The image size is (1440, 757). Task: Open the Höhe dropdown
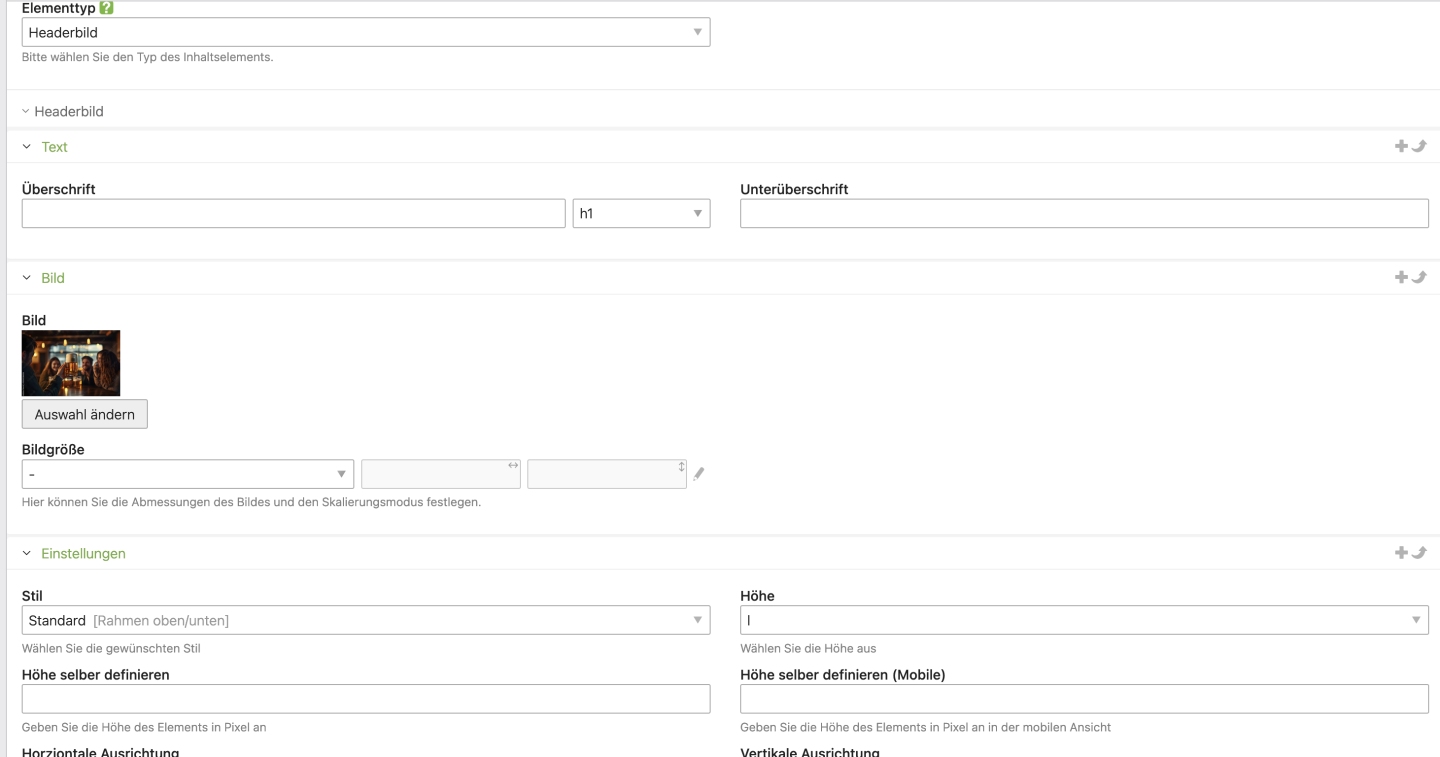click(1083, 621)
